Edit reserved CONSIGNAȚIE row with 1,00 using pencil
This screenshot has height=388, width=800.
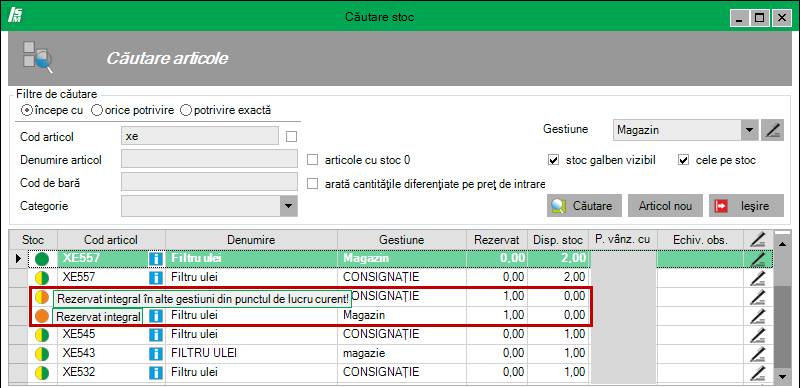pos(758,297)
